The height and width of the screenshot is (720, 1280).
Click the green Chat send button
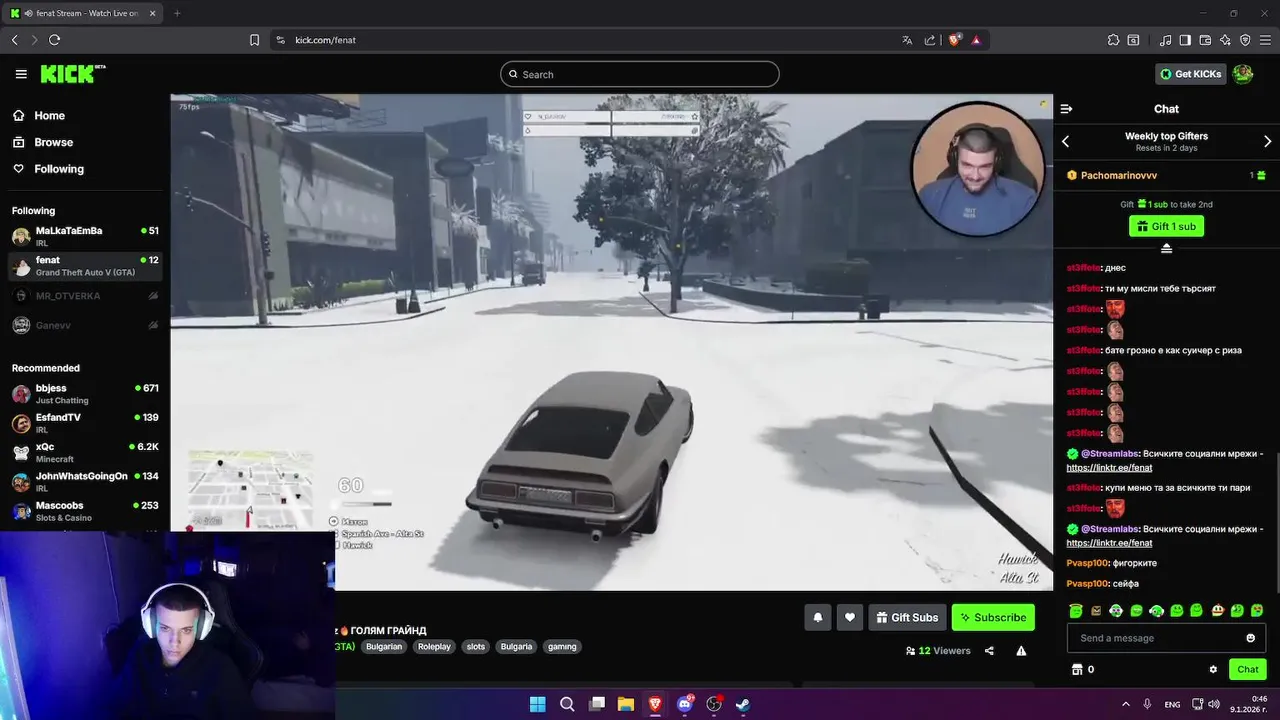(1248, 670)
